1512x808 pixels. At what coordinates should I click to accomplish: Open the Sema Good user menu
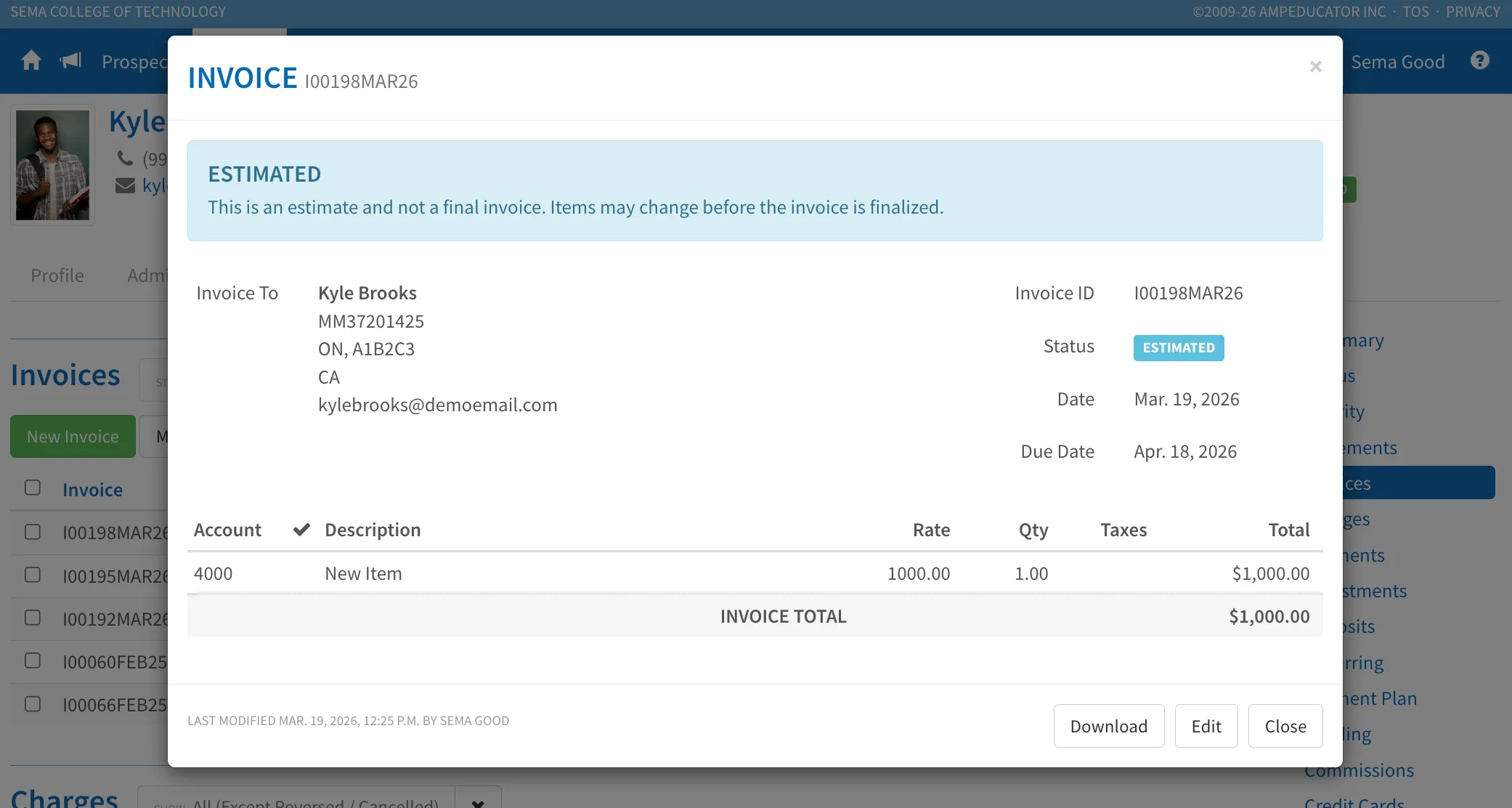(x=1398, y=62)
